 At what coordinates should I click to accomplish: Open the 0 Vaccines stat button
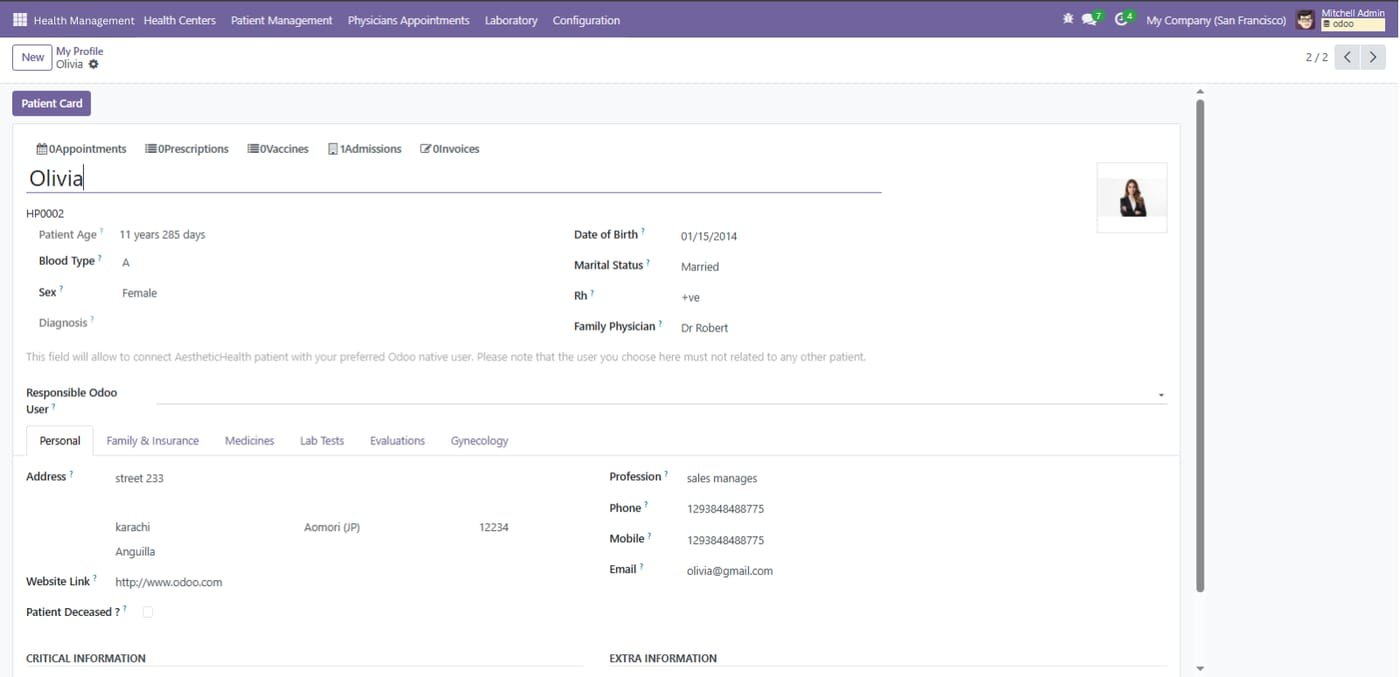278,149
